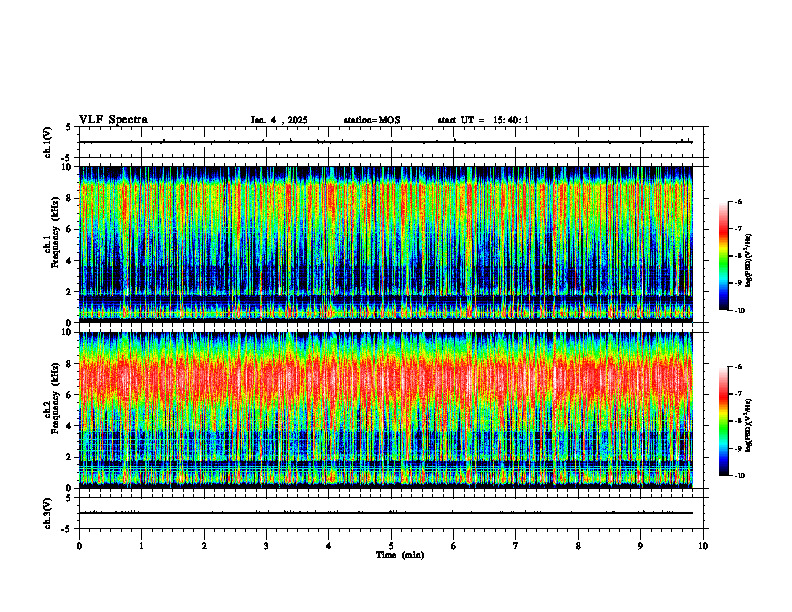Click the "ch.1(V)" axis label
Image resolution: width=792 pixels, height=612 pixels.
coord(48,142)
